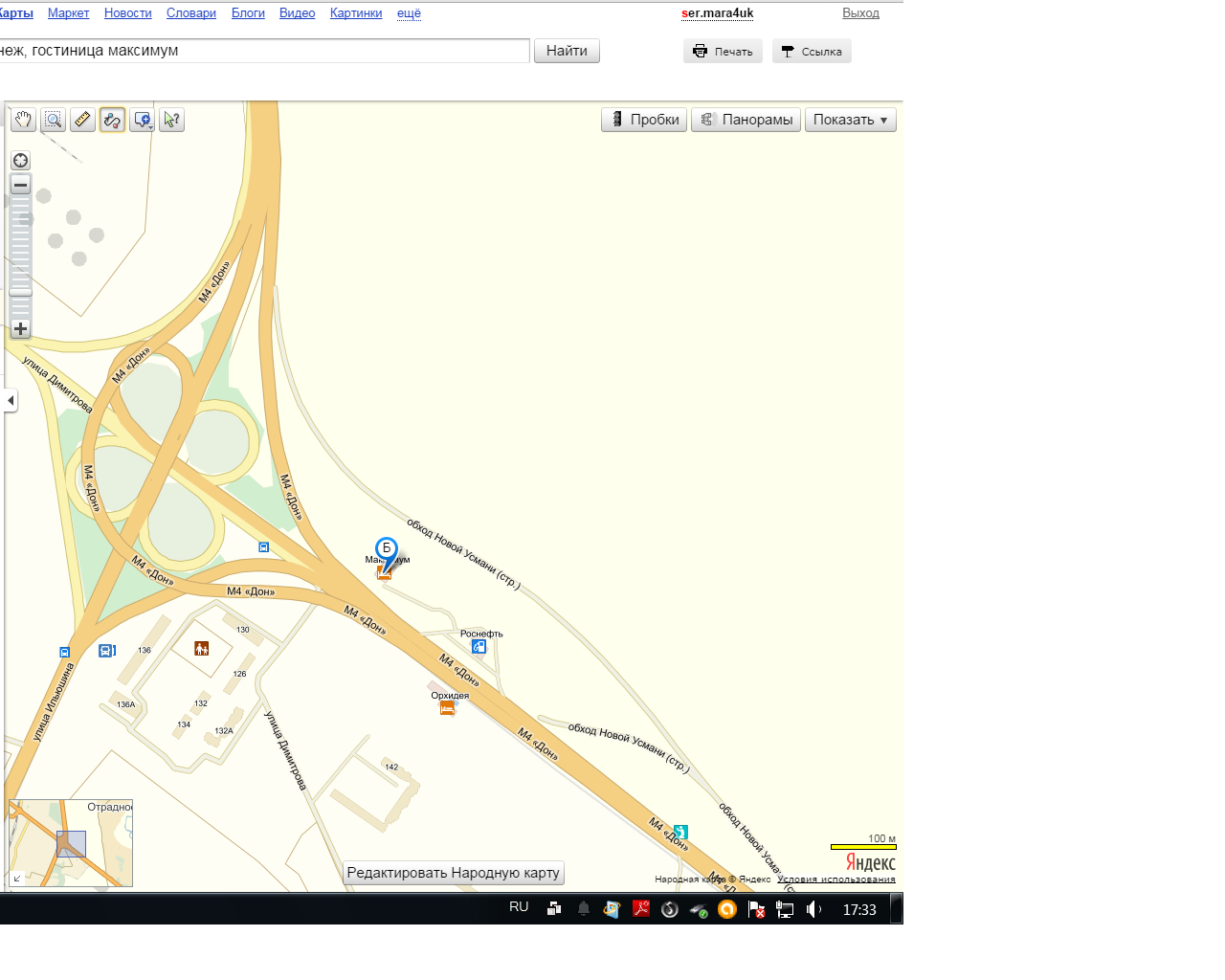Click the bus stop icon near building 136
The width and height of the screenshot is (1225, 980).
107,651
